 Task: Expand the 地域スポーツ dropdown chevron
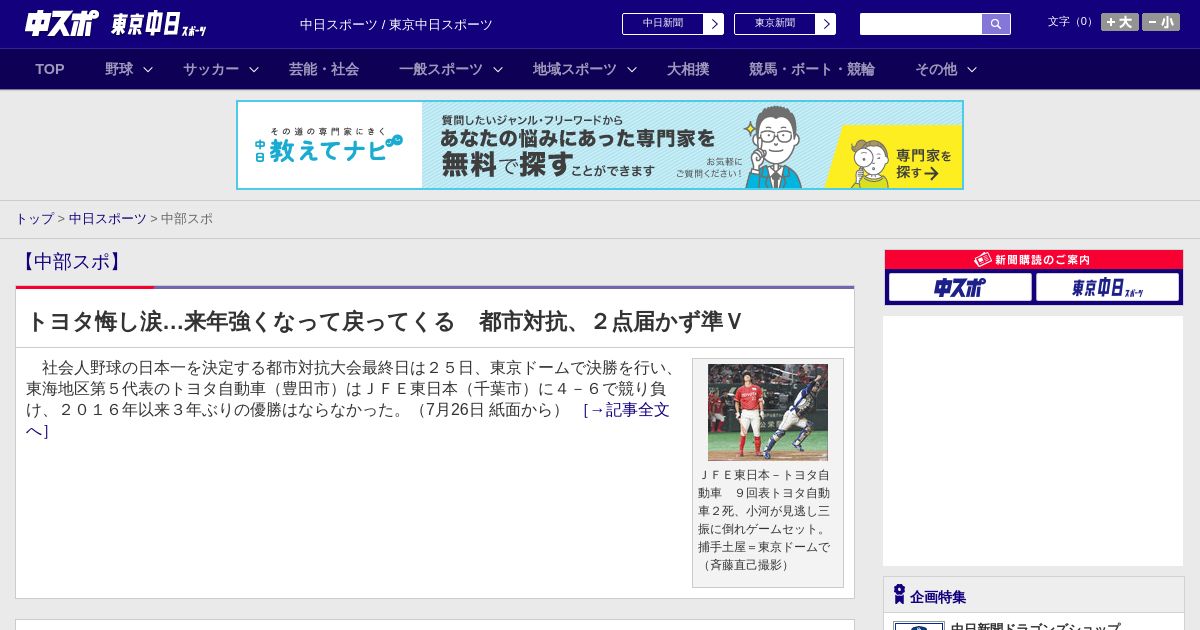[x=632, y=70]
